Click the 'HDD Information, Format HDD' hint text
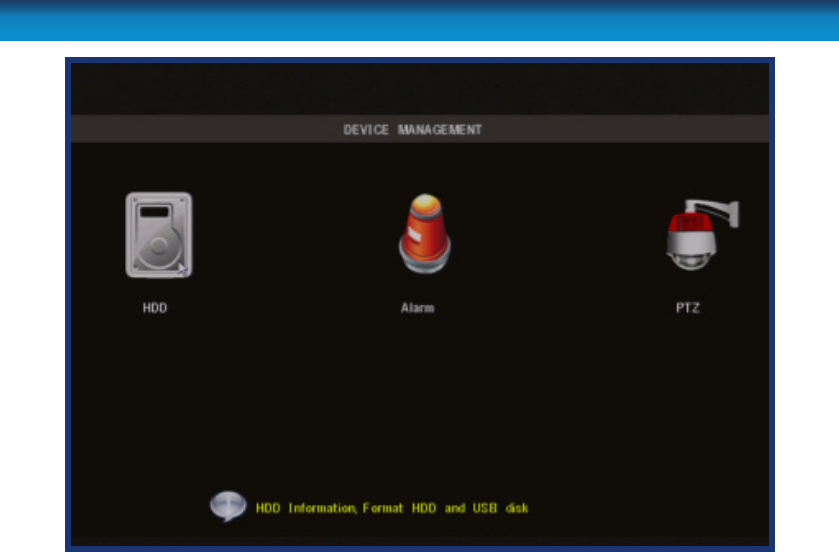 [x=392, y=508]
